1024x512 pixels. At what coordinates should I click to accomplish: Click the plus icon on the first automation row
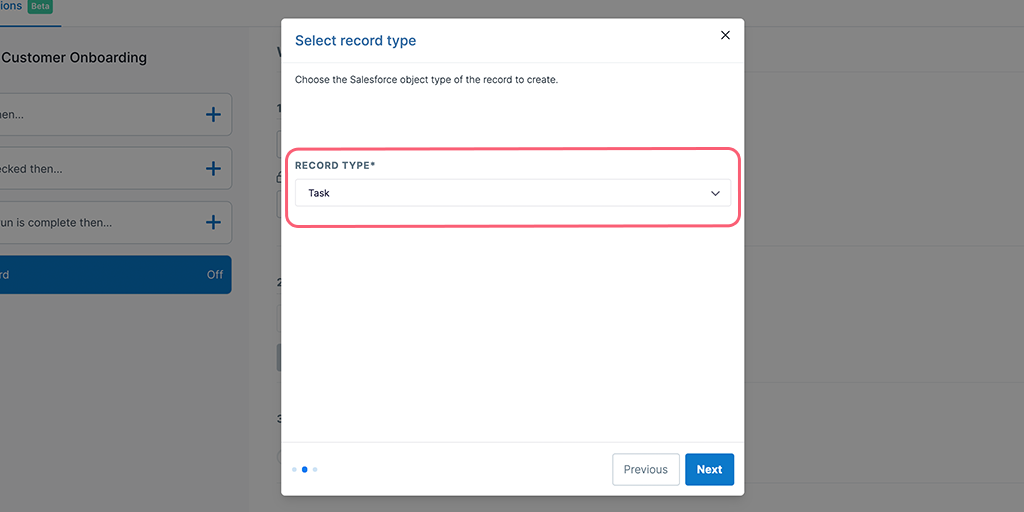tap(214, 115)
